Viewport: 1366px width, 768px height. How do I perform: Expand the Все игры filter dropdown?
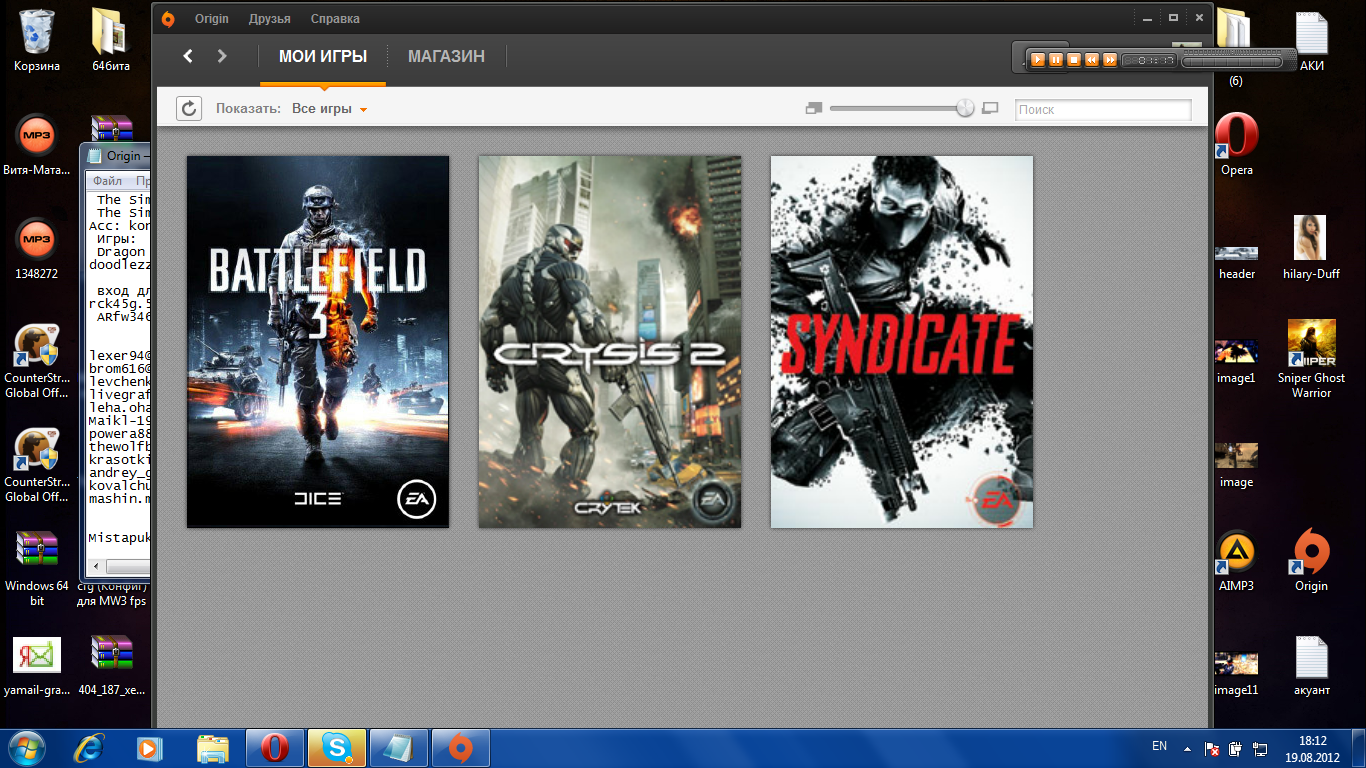(330, 109)
